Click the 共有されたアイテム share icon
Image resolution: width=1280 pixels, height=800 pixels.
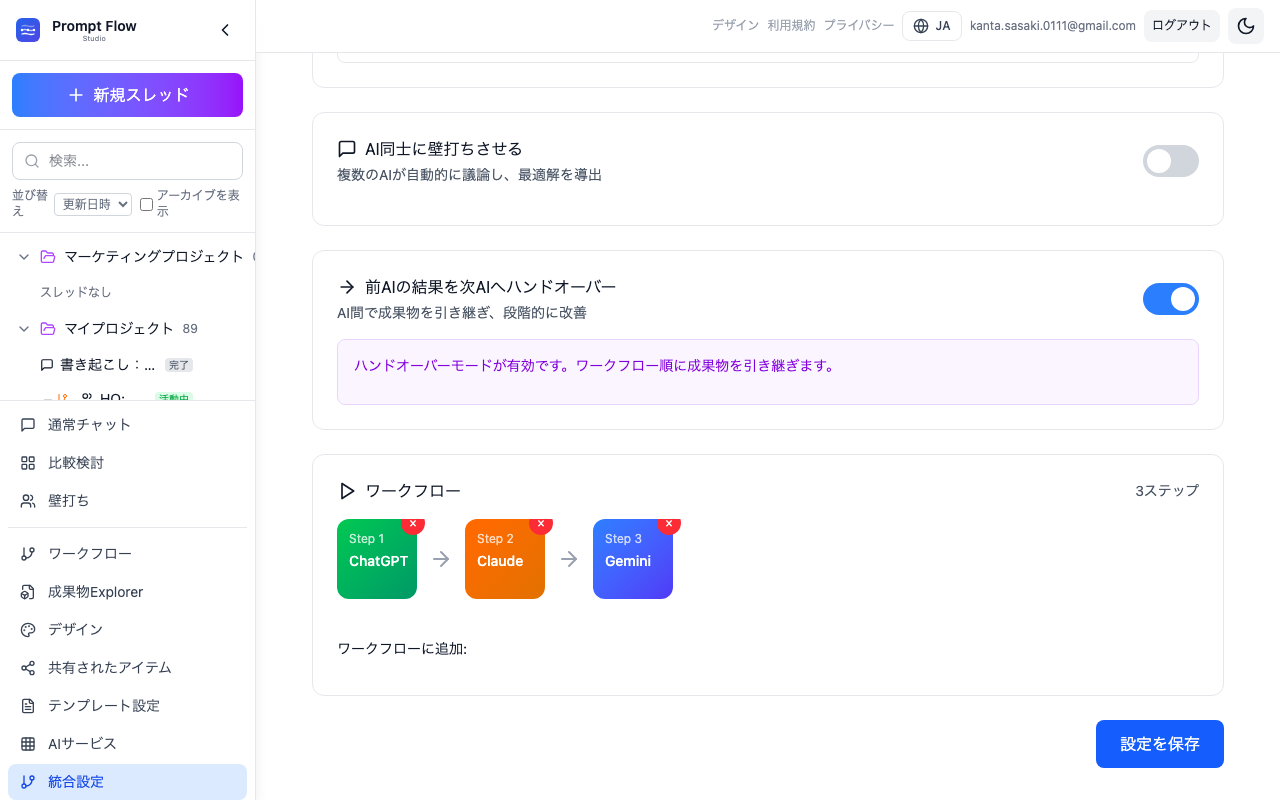(x=28, y=668)
